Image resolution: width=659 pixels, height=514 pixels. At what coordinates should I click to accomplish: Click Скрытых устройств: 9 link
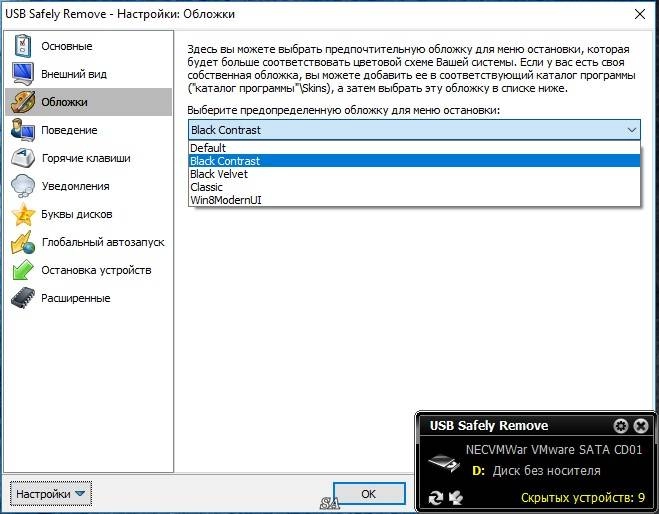[x=583, y=498]
